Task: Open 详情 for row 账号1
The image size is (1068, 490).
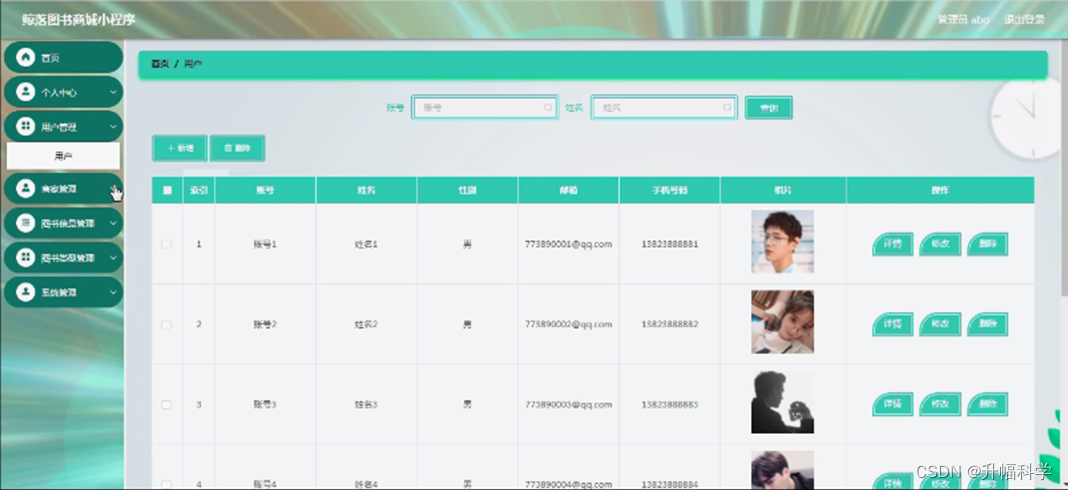Action: 892,244
